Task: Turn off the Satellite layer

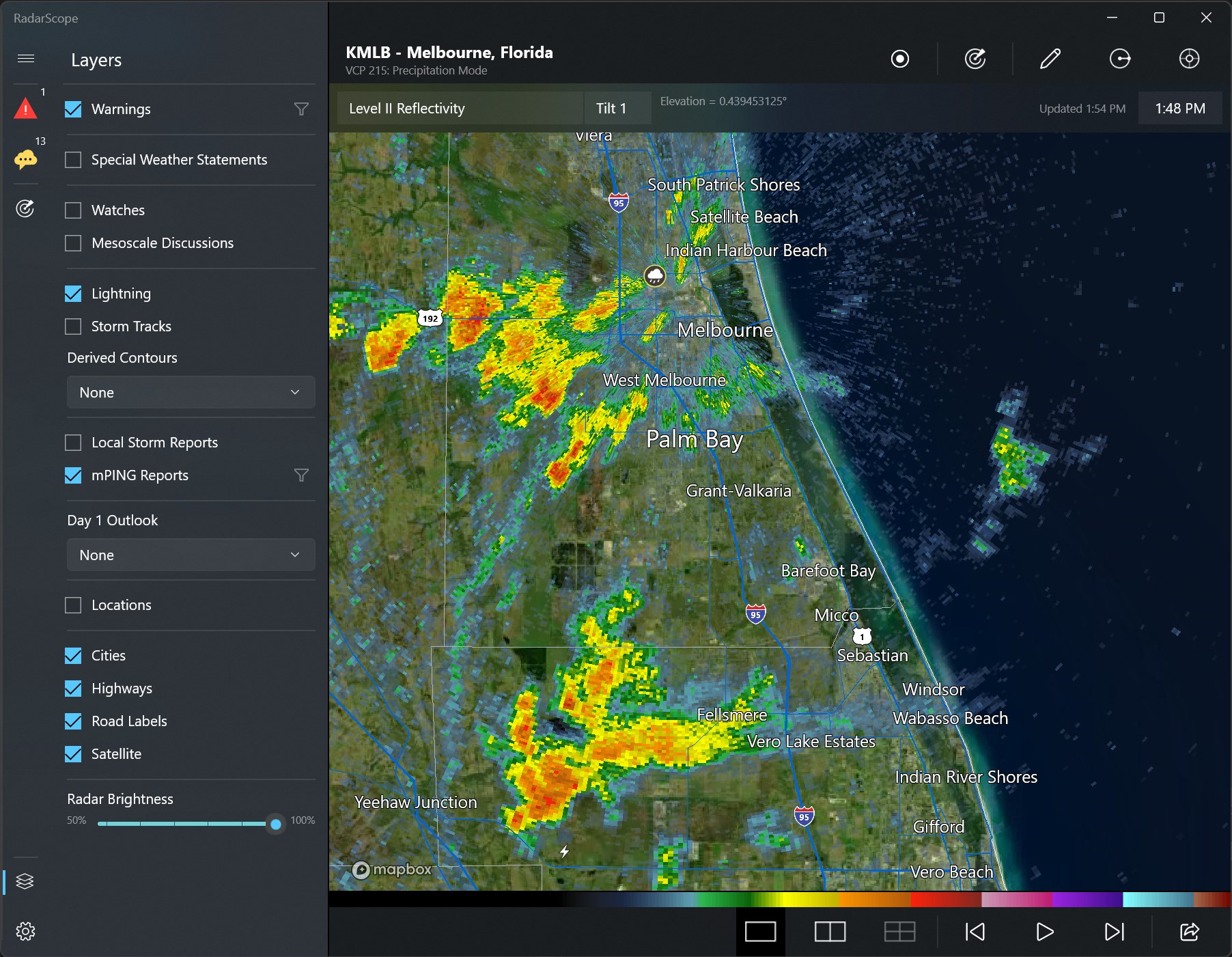Action: click(73, 754)
